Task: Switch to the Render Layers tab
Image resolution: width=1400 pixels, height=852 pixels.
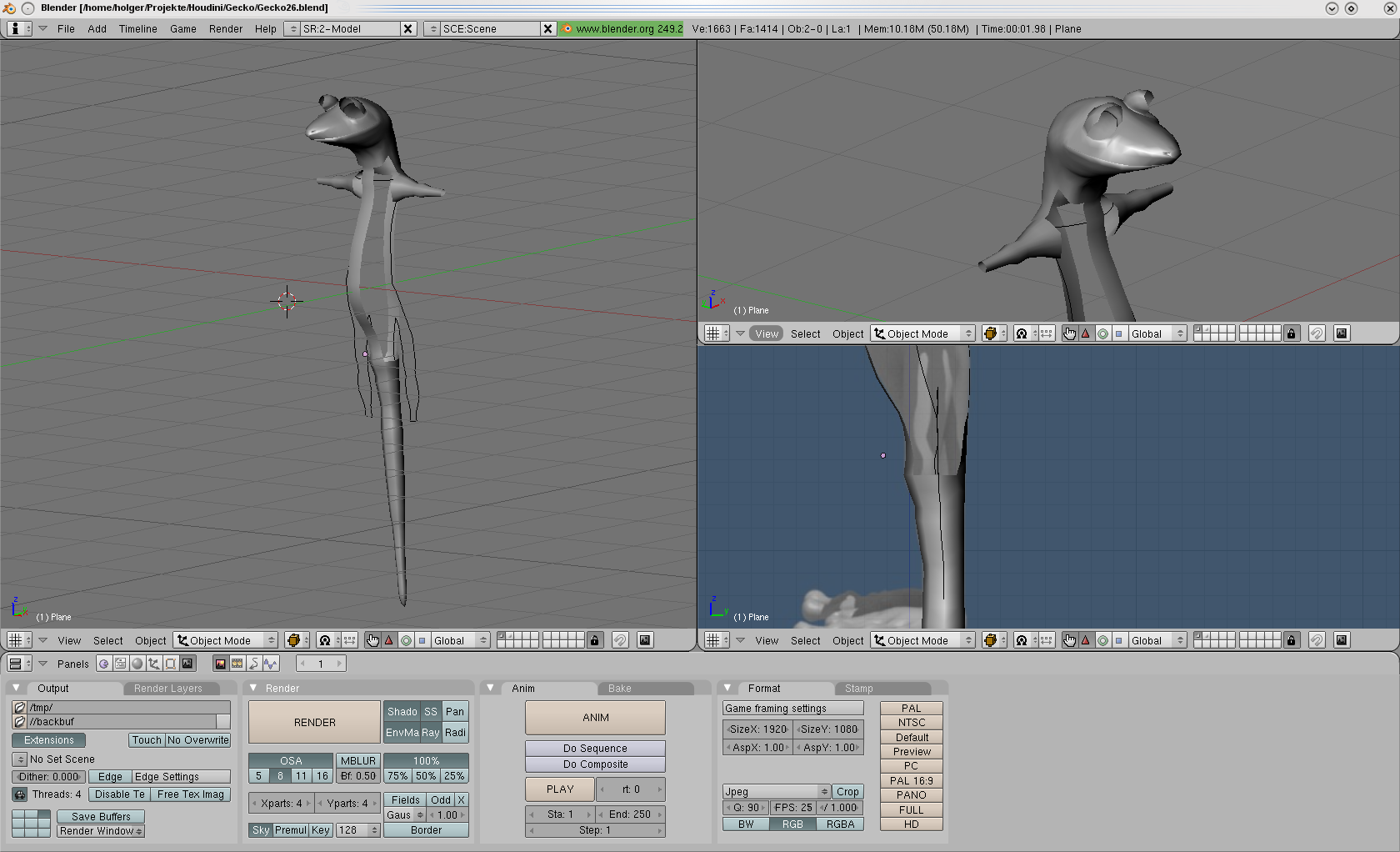Action: [168, 689]
